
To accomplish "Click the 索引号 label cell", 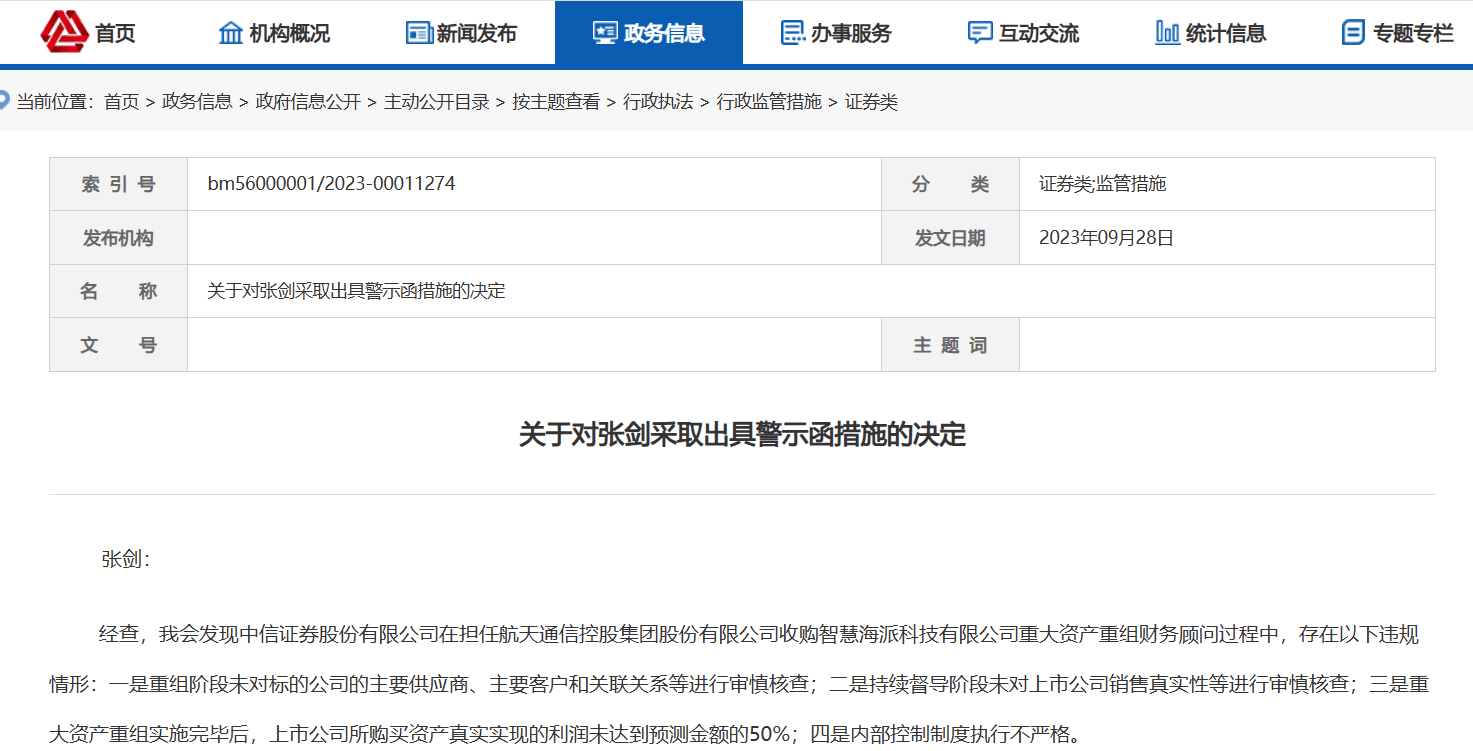I will pyautogui.click(x=119, y=184).
